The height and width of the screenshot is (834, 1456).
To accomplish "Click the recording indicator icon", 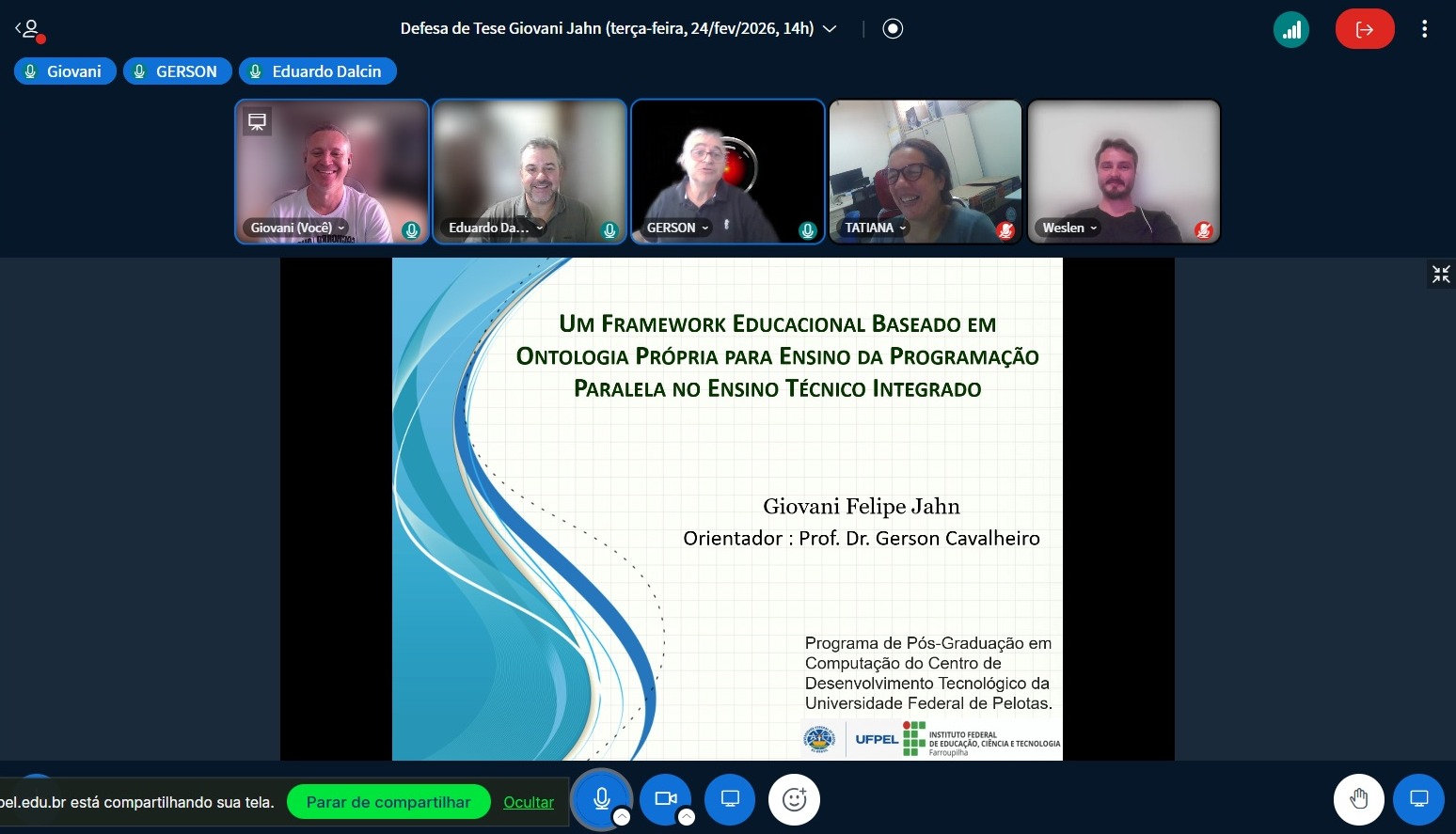I will click(893, 29).
